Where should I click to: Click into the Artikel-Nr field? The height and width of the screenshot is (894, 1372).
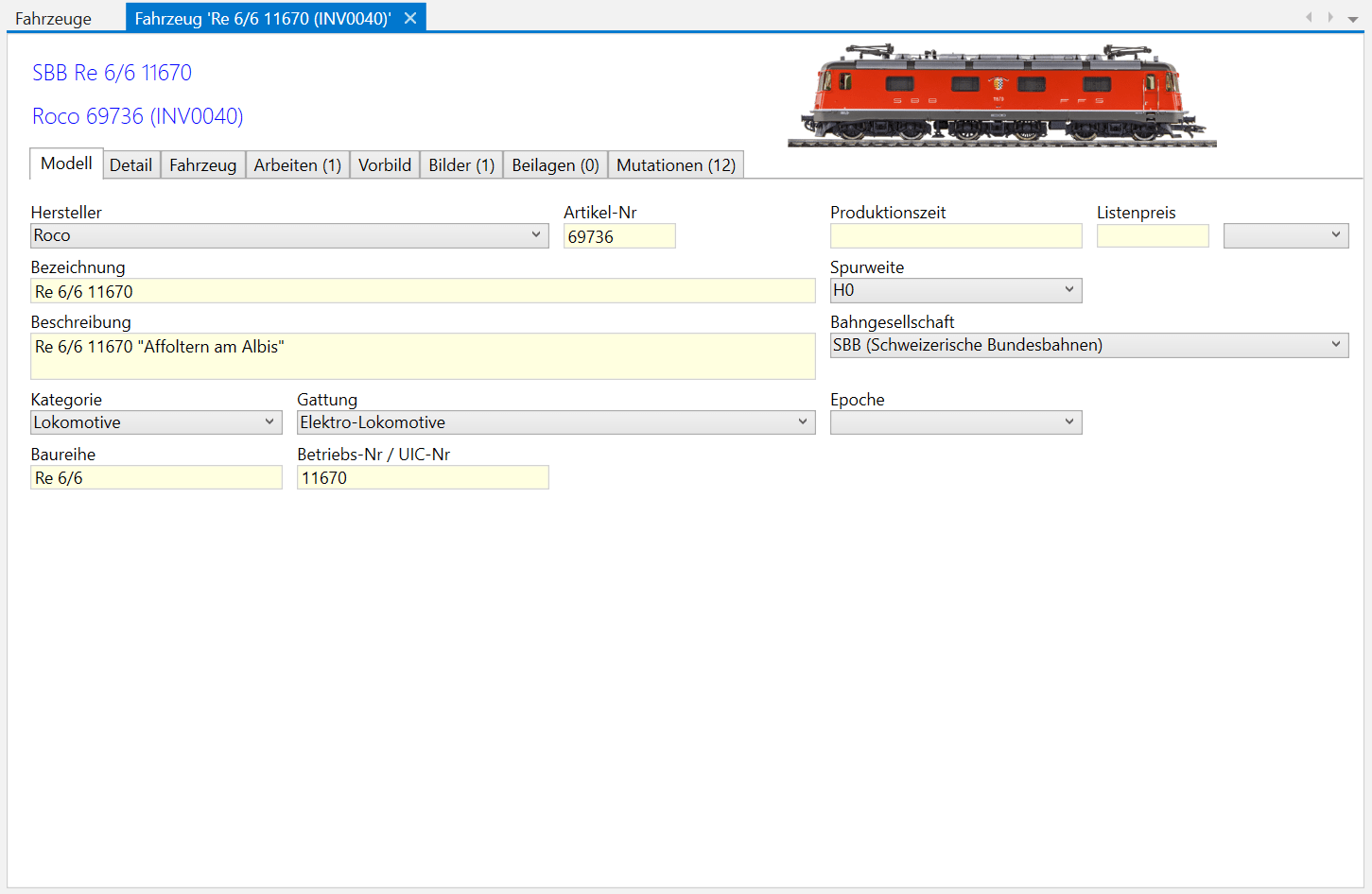(x=619, y=236)
